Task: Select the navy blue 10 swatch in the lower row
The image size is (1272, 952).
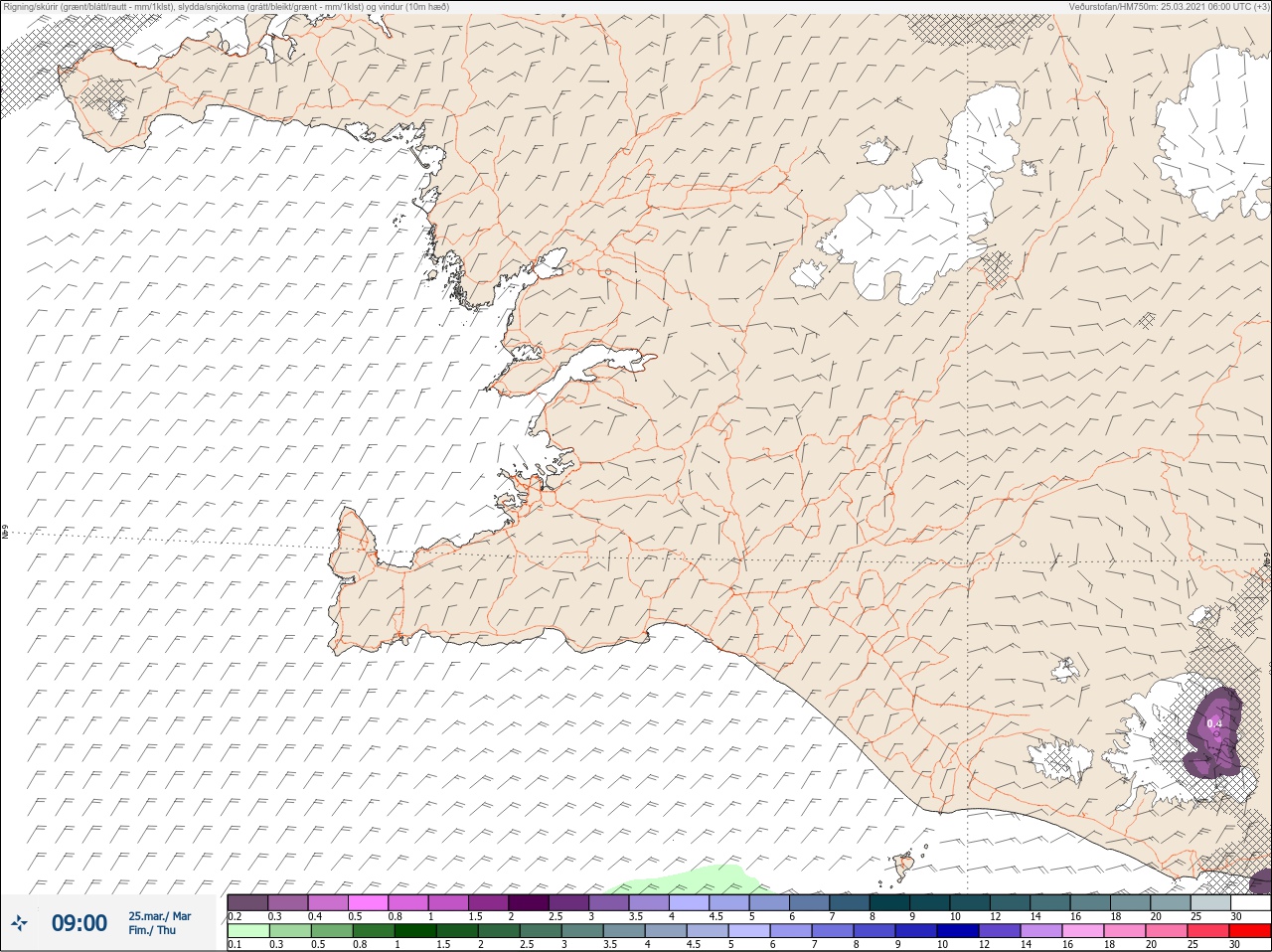Action: [957, 931]
